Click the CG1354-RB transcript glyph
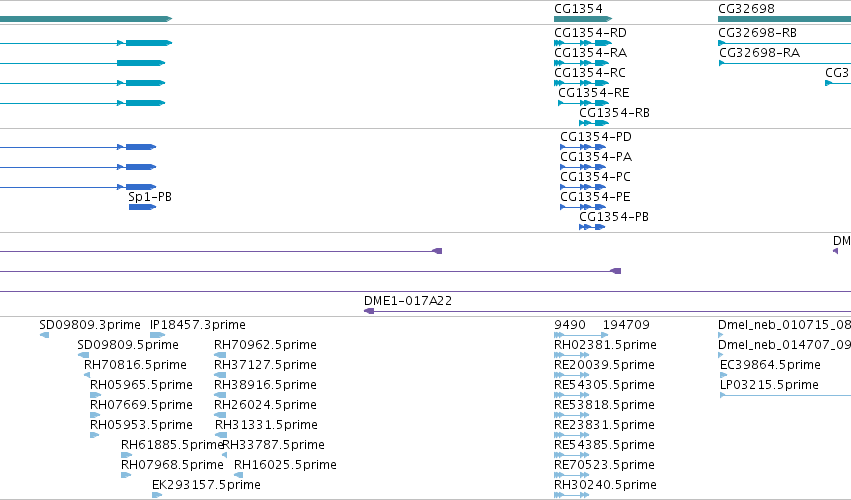Image resolution: width=851 pixels, height=500 pixels. (x=594, y=123)
